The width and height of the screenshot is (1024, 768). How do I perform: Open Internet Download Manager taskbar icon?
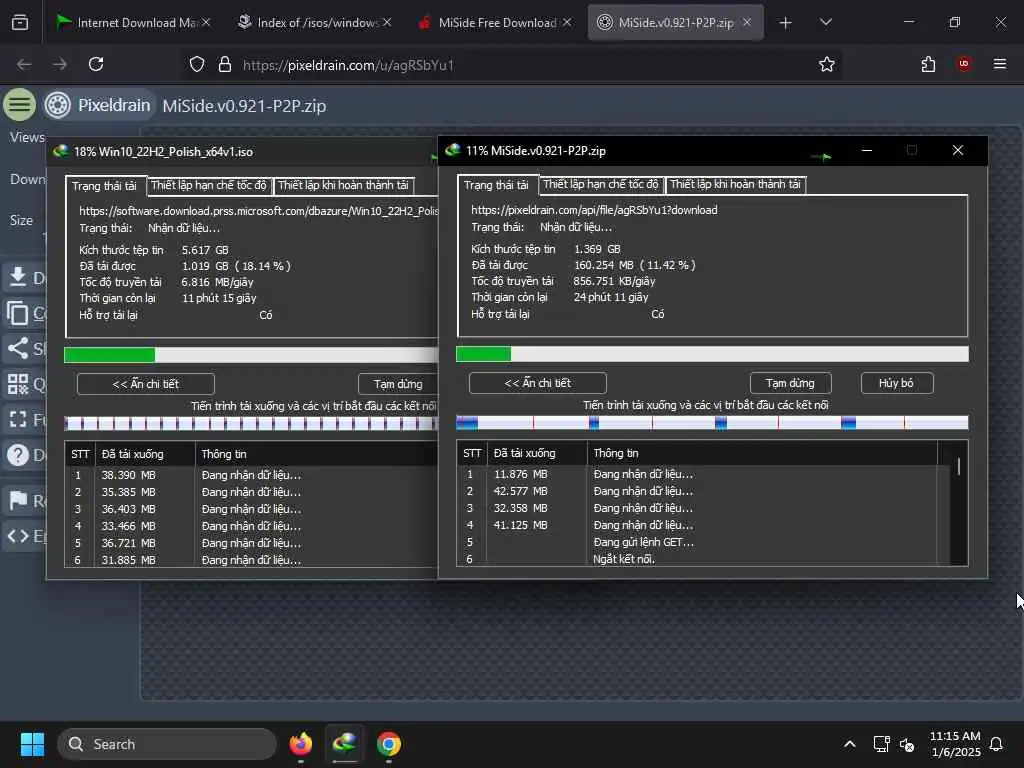344,744
